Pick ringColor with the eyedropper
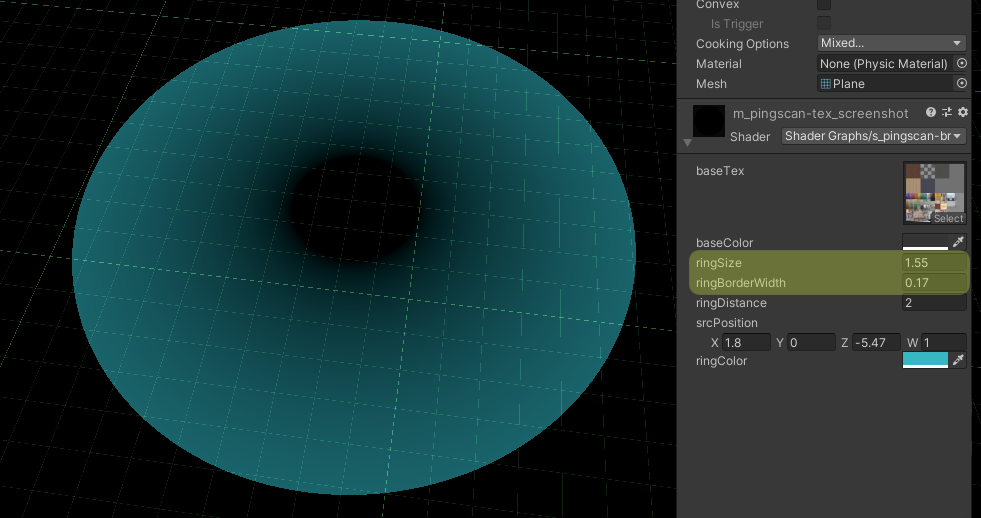This screenshot has width=981, height=518. [x=959, y=361]
